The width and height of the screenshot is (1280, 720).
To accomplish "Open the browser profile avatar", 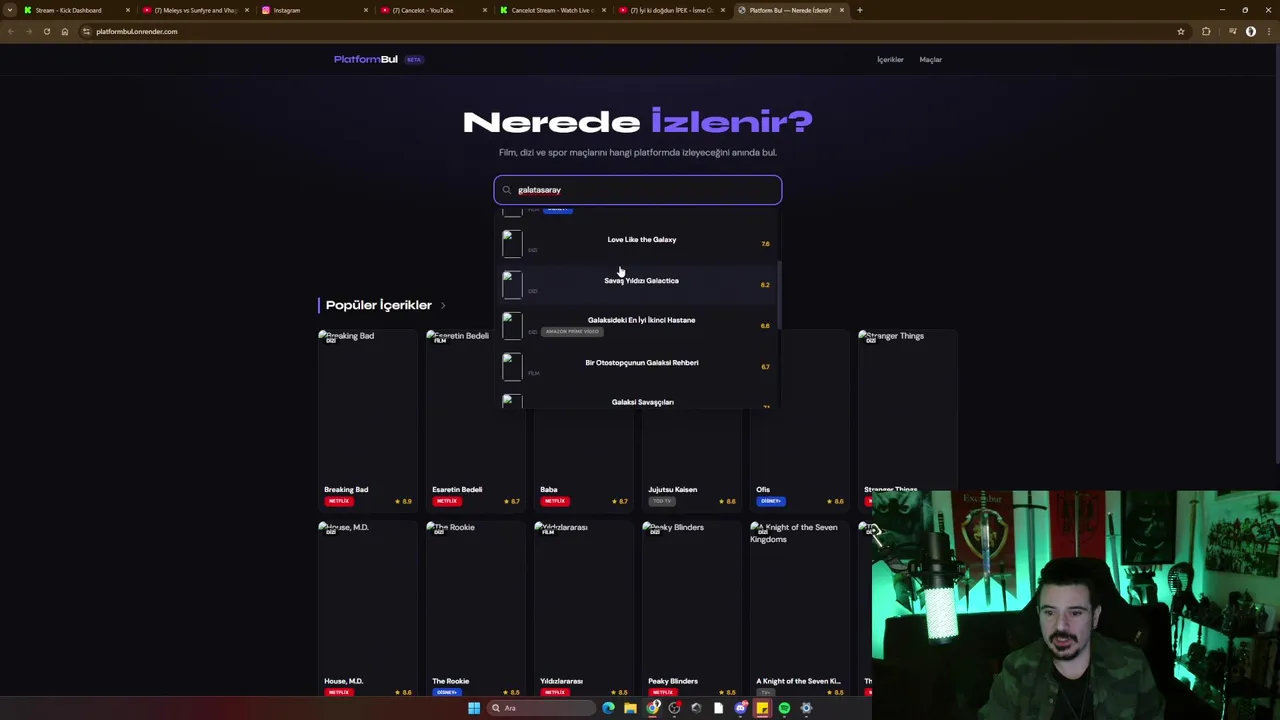I will click(1250, 31).
